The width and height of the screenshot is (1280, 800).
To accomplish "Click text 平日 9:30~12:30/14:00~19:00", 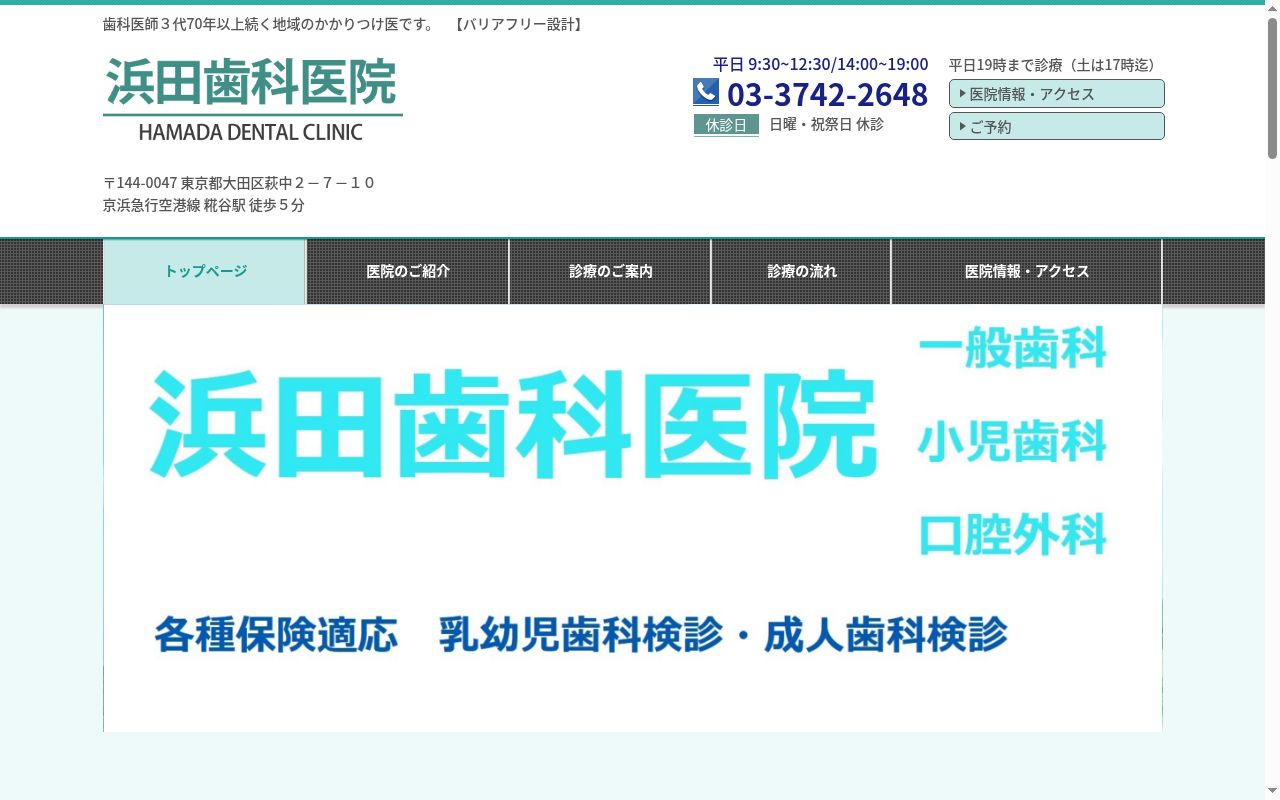I will pyautogui.click(x=820, y=64).
